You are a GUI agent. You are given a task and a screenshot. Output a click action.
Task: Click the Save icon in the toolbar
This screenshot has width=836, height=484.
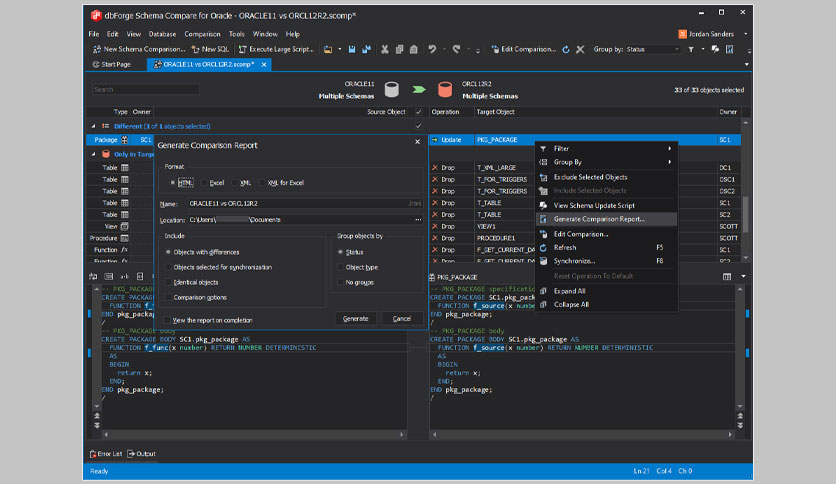[x=352, y=49]
